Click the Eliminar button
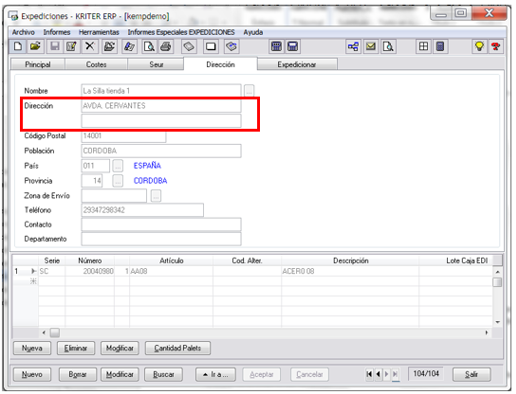 point(76,348)
